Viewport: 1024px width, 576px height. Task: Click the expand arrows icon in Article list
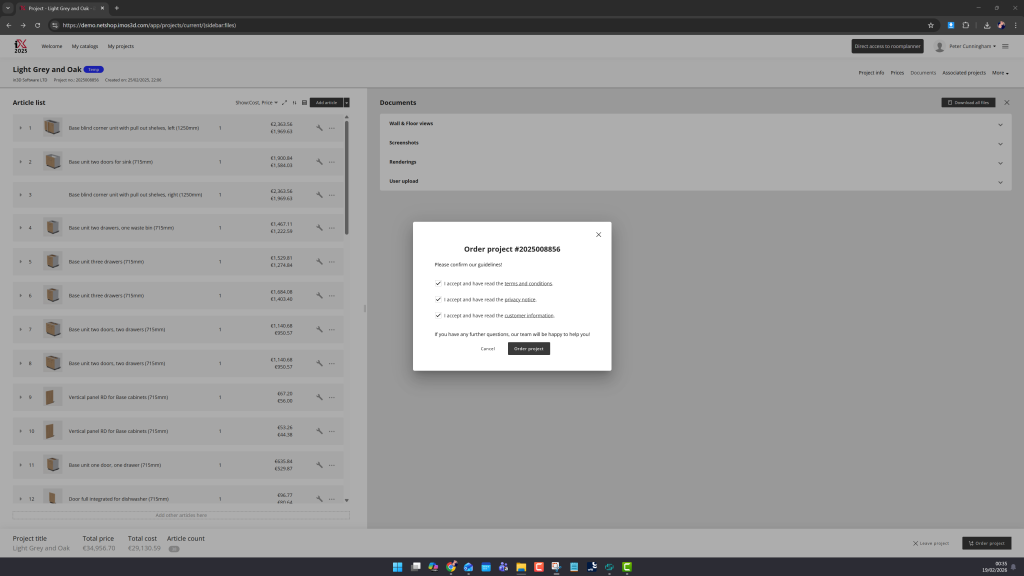point(284,102)
